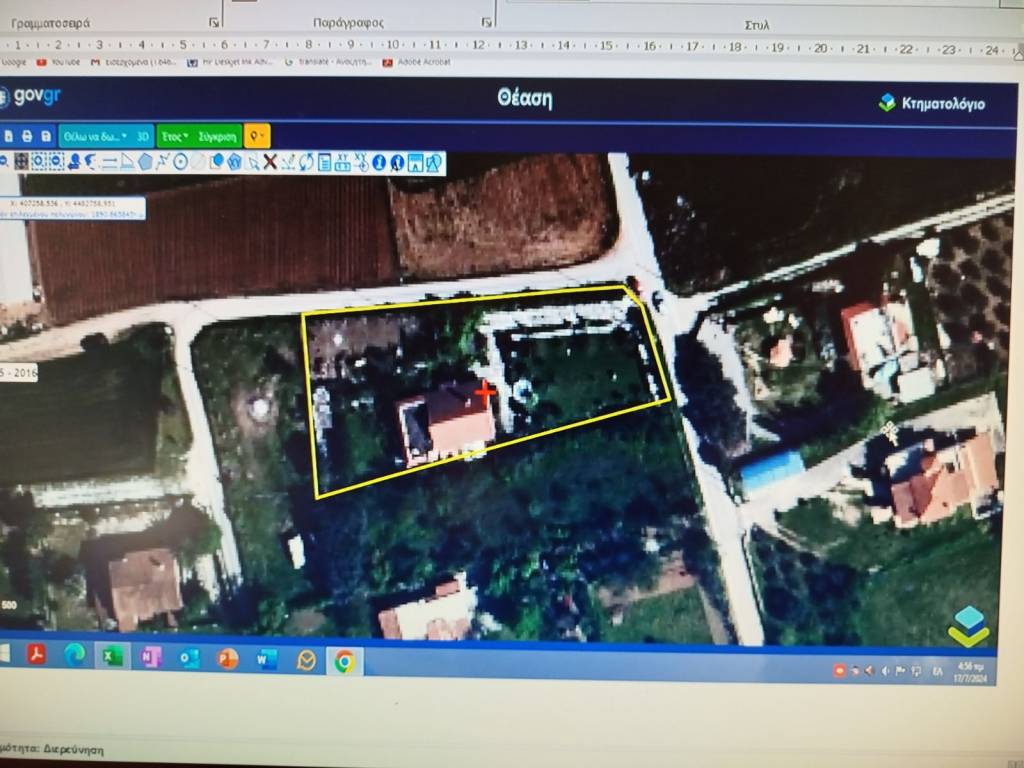Image resolution: width=1024 pixels, height=768 pixels.
Task: Open the Έτος year dropdown
Action: coord(176,136)
